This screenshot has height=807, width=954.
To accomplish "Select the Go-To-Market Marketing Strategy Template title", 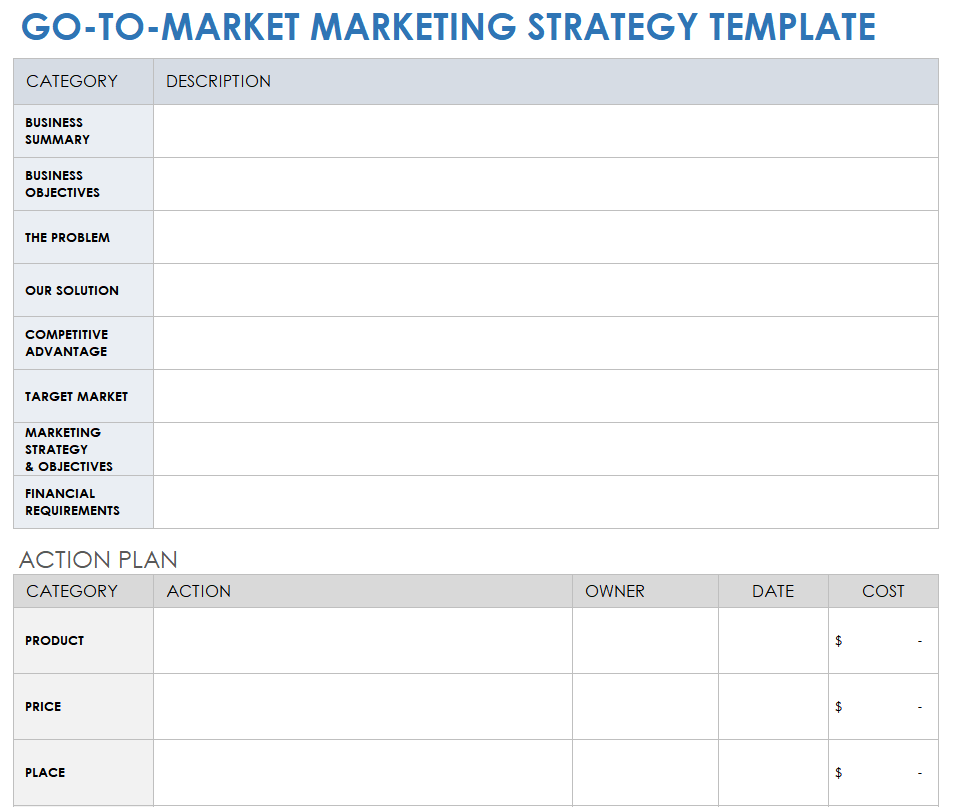I will coord(448,27).
